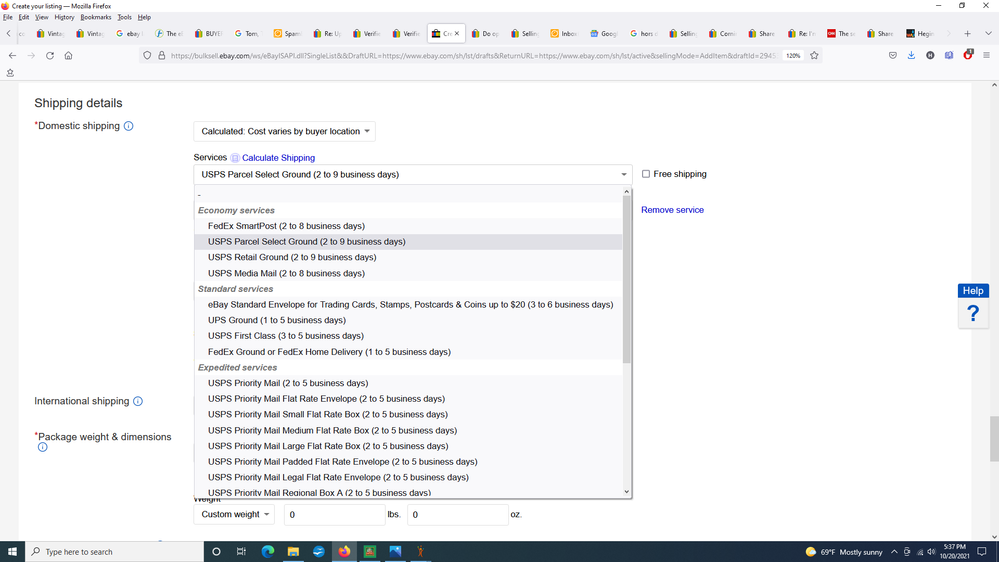Open Firefox from the taskbar
Screen dimensions: 999x562
point(344,551)
